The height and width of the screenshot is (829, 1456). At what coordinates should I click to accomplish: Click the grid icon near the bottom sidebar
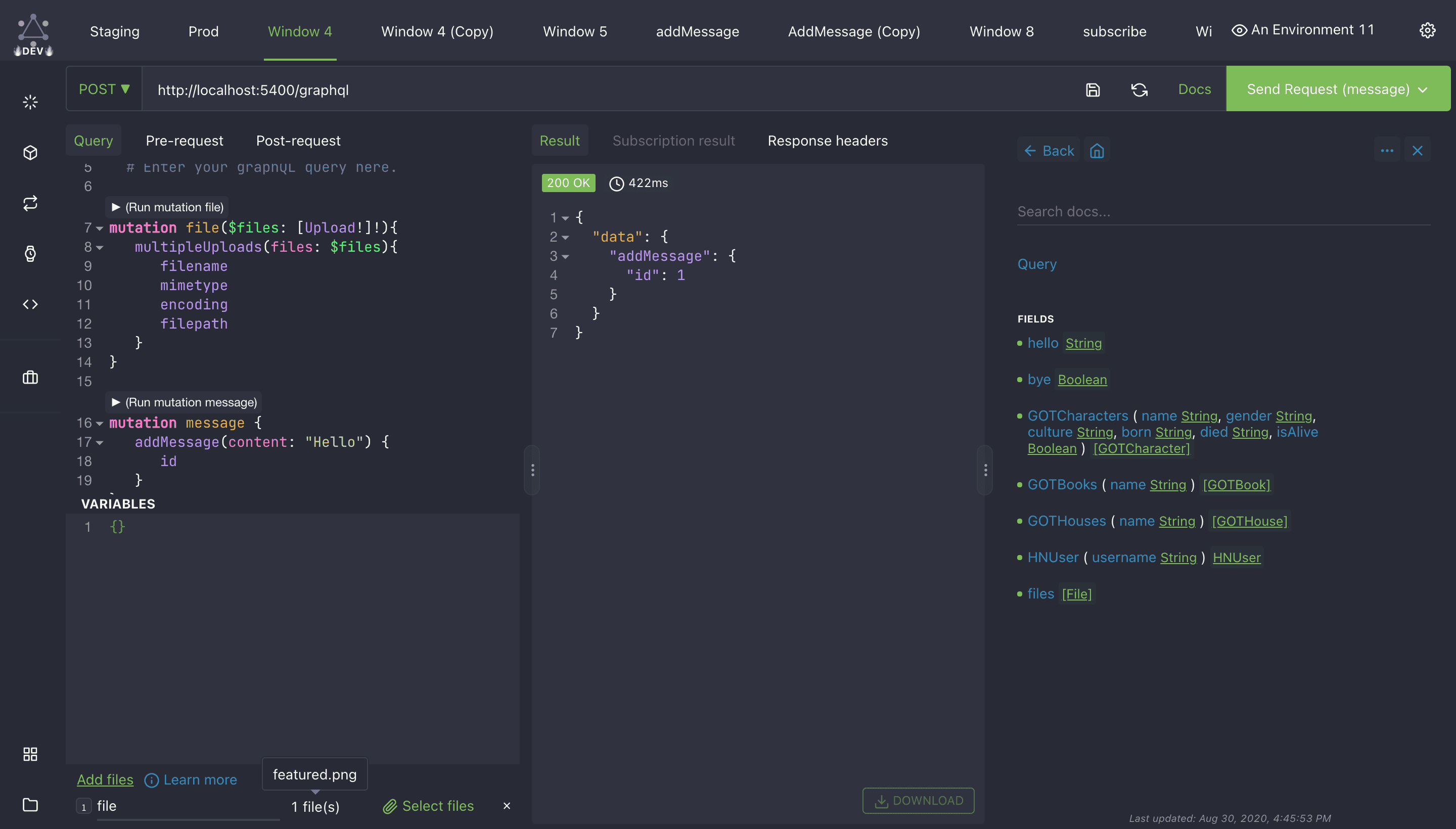(x=30, y=753)
